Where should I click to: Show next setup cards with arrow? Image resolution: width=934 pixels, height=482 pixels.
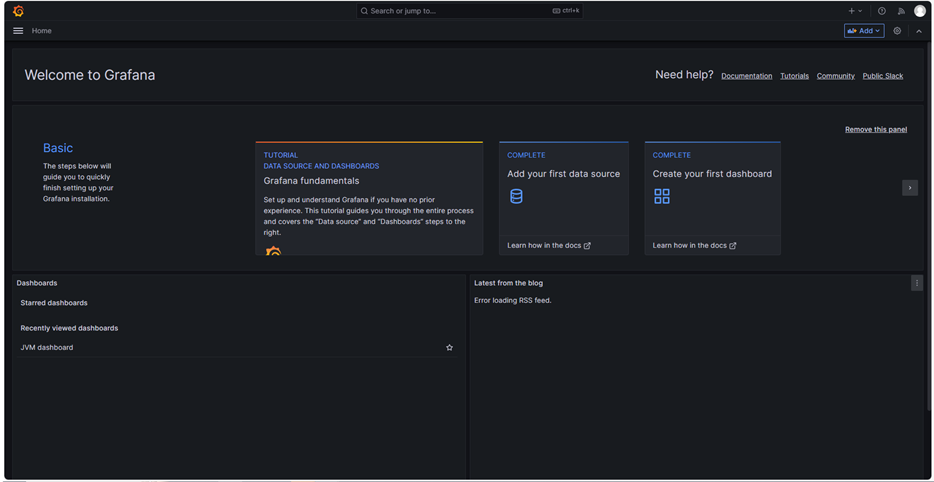click(909, 188)
